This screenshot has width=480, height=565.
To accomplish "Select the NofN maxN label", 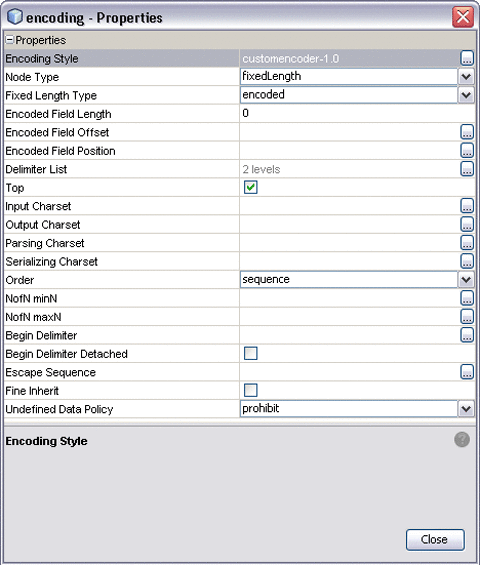I will 33,317.
